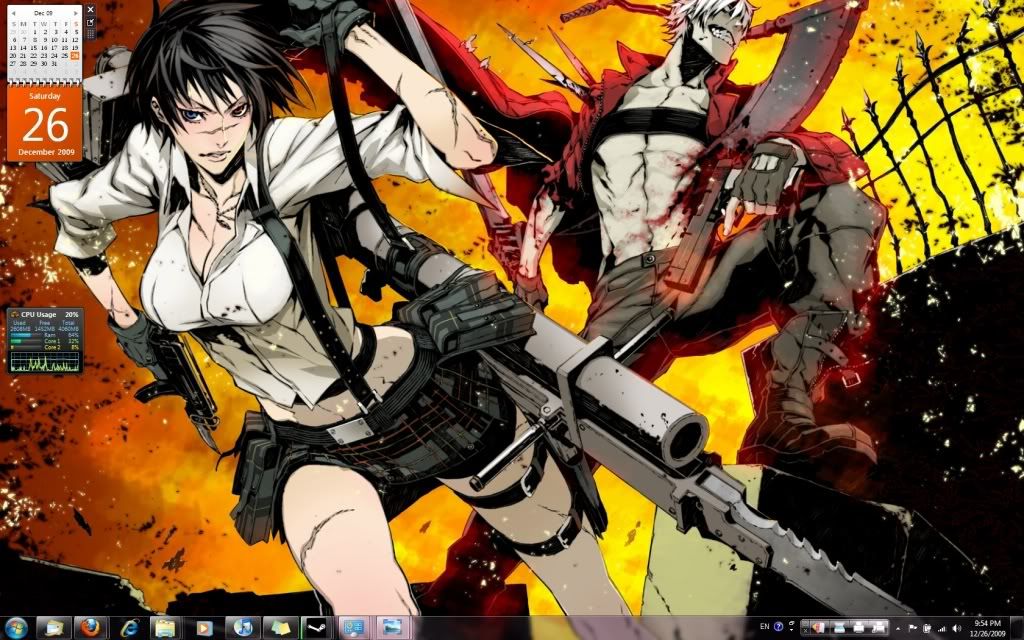Image resolution: width=1024 pixels, height=640 pixels.
Task: Click the red speaker toolbar icon
Action: (818, 628)
